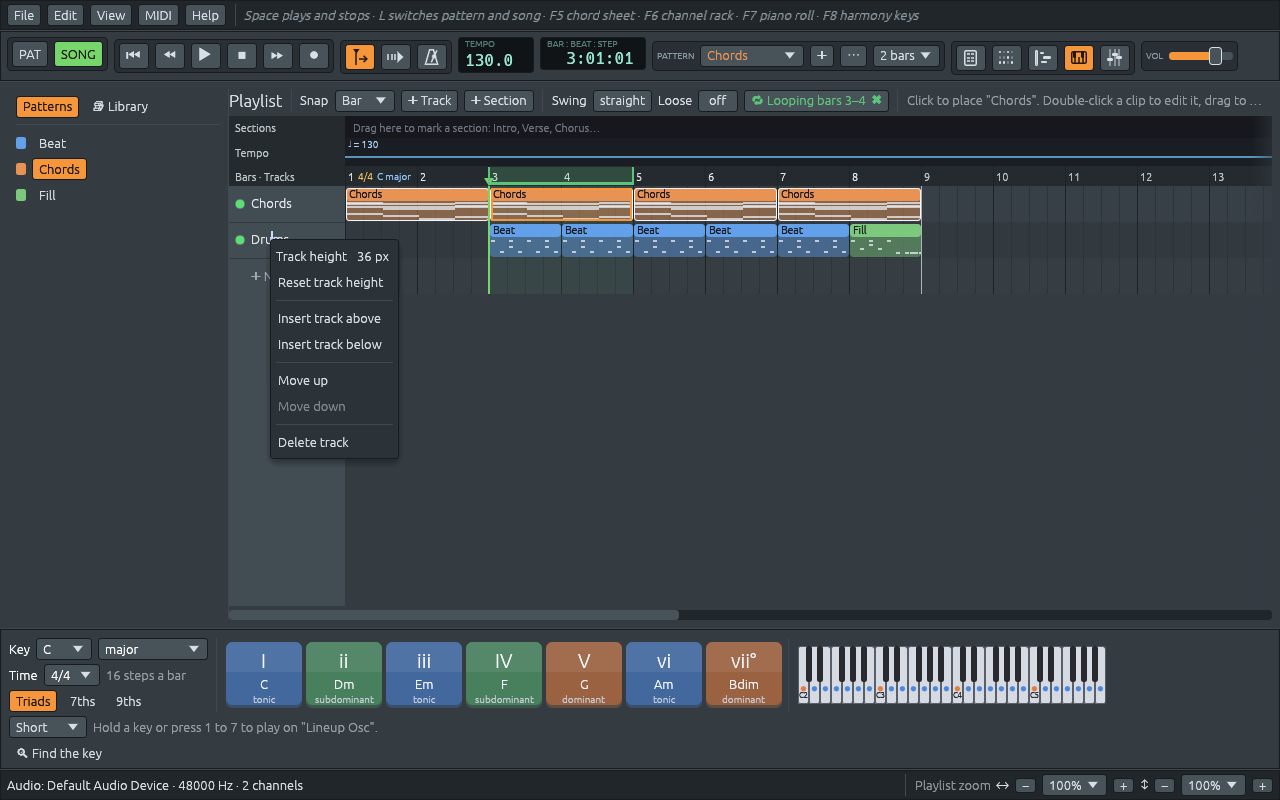
Task: Open the Key 'C' dropdown
Action: (x=64, y=650)
